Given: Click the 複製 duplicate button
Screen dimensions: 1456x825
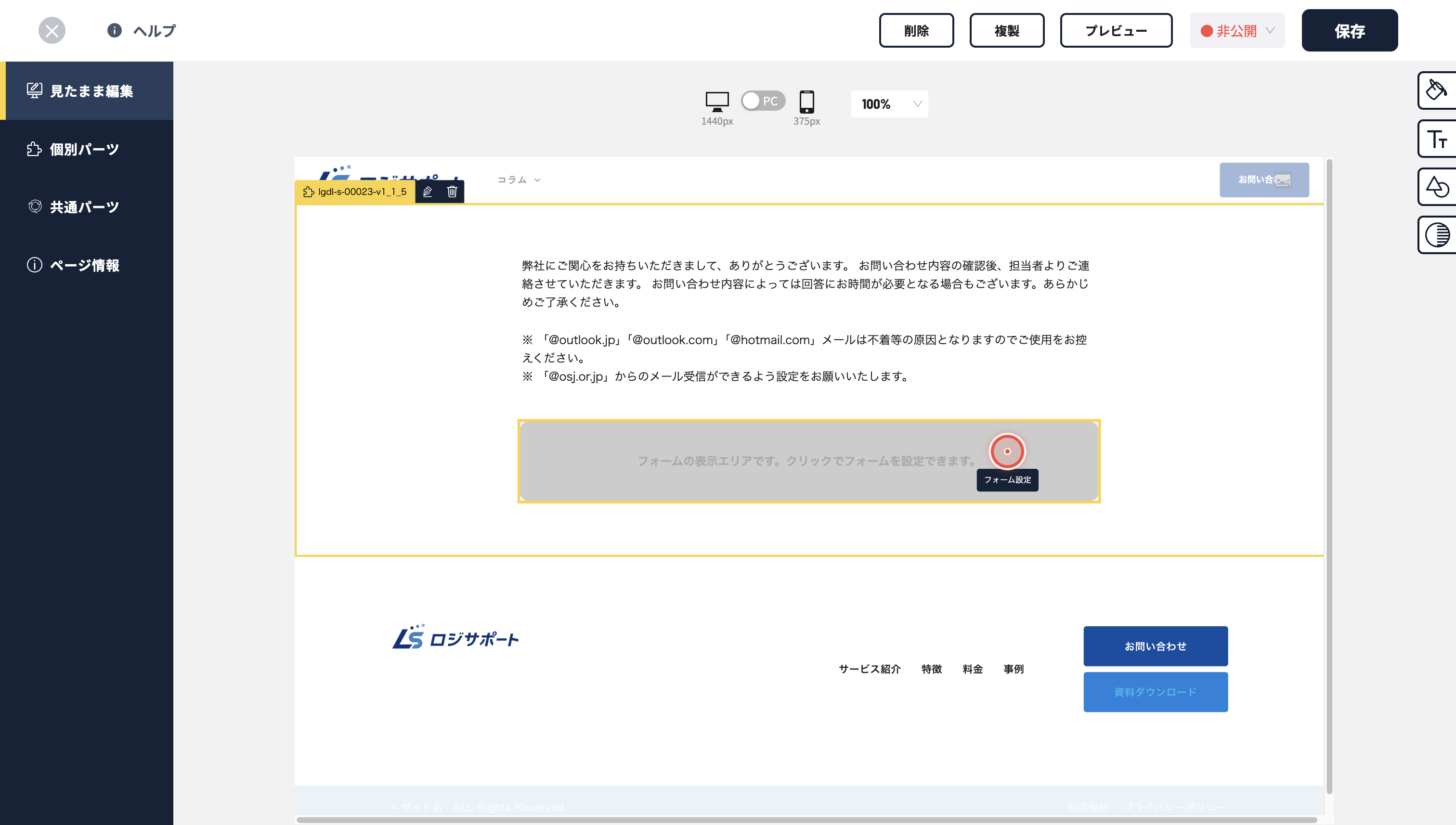Looking at the screenshot, I should 1007,31.
